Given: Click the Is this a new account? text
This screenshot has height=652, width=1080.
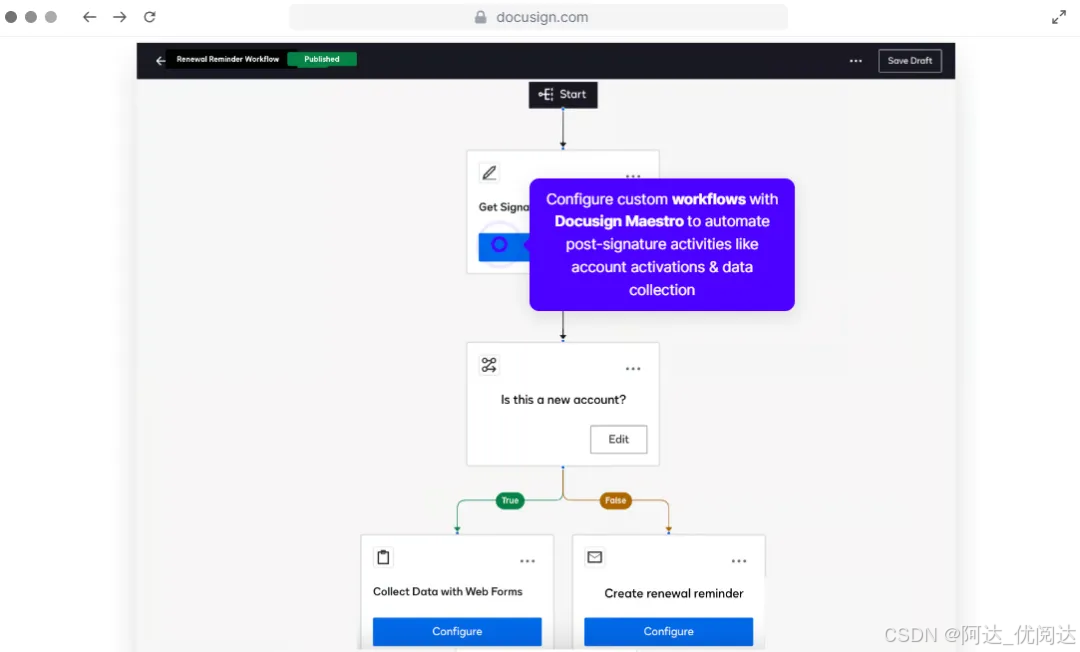Looking at the screenshot, I should tap(563, 399).
